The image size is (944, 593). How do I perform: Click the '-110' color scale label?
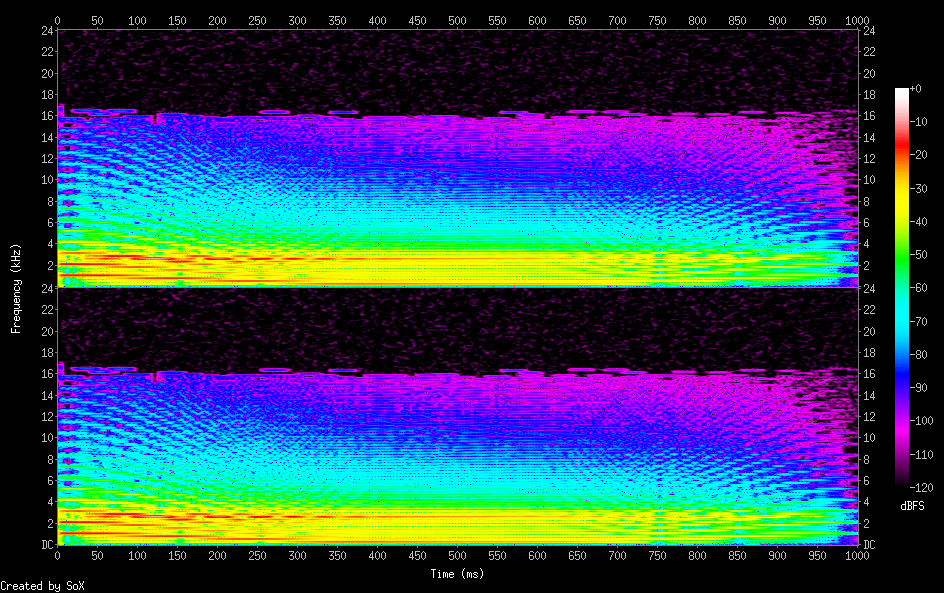coord(921,455)
